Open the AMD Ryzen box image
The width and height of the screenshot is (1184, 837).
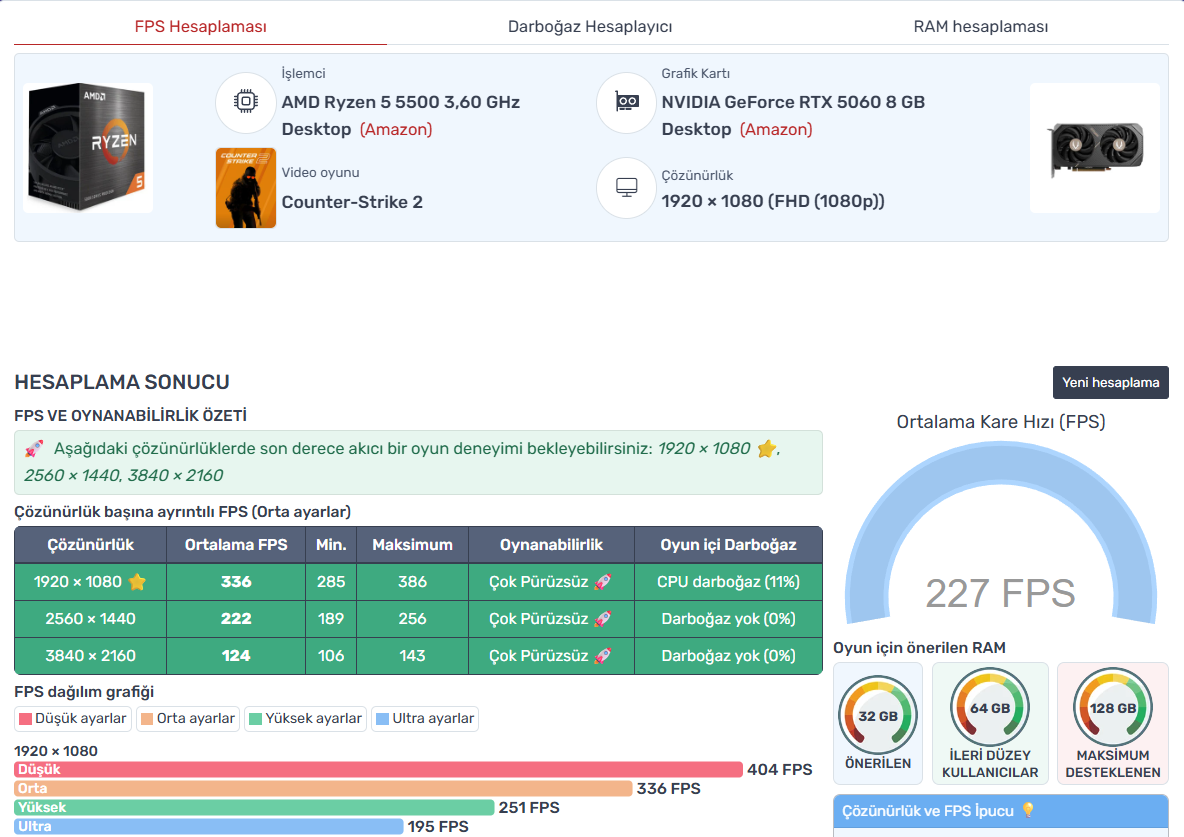pyautogui.click(x=88, y=148)
